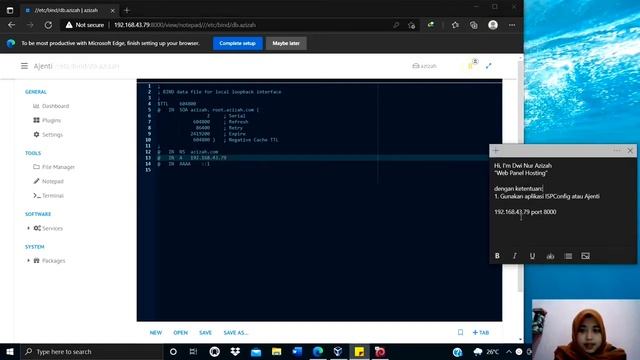
Task: Reload the browser page
Action: [x=48, y=25]
